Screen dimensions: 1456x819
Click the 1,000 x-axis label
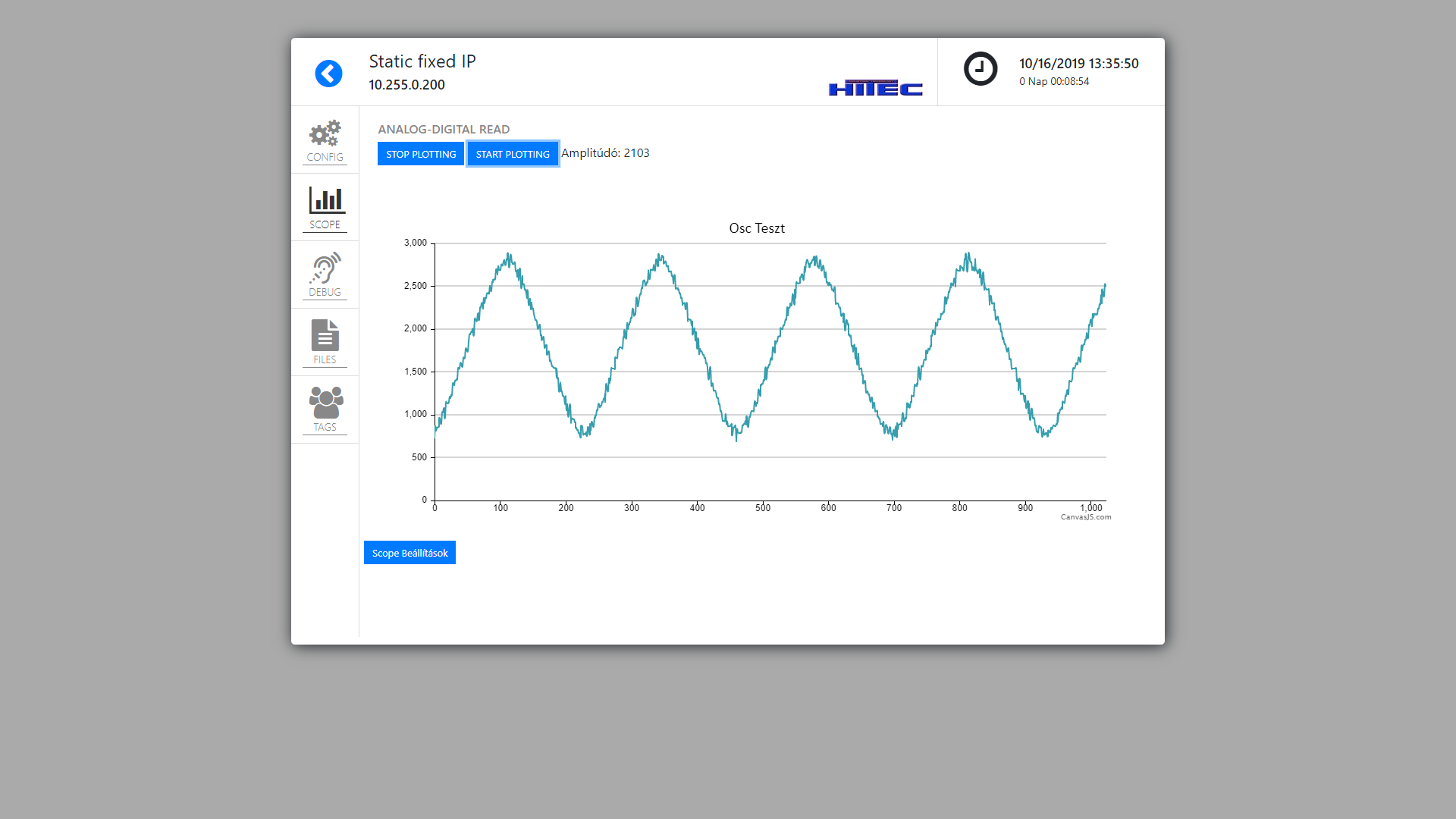(1091, 508)
